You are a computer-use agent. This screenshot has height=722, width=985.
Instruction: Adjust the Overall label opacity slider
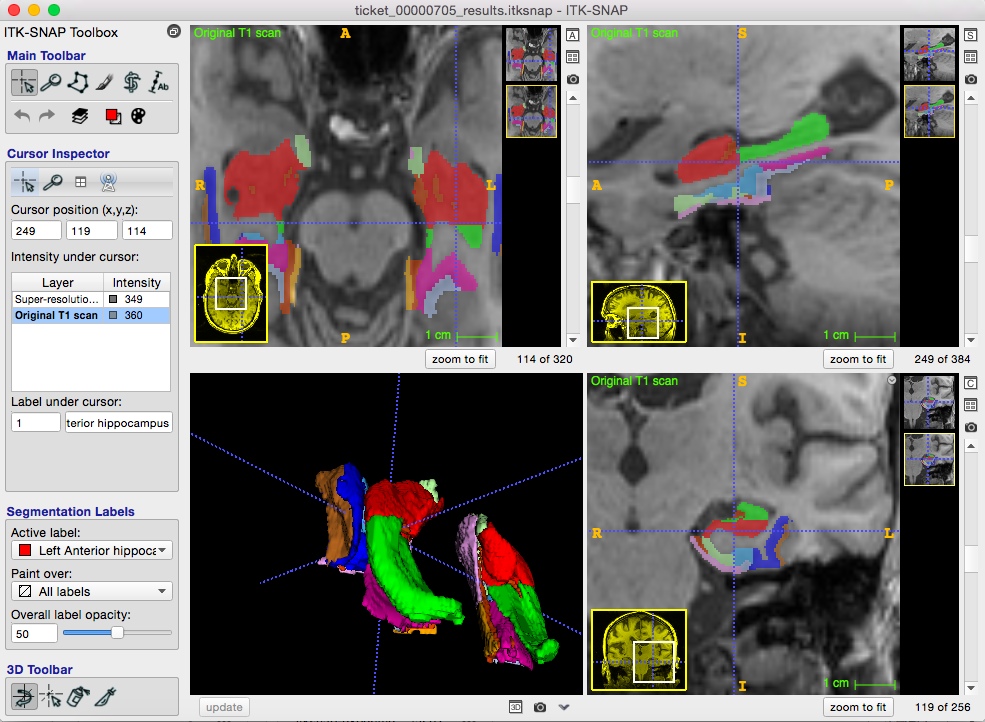tap(117, 633)
